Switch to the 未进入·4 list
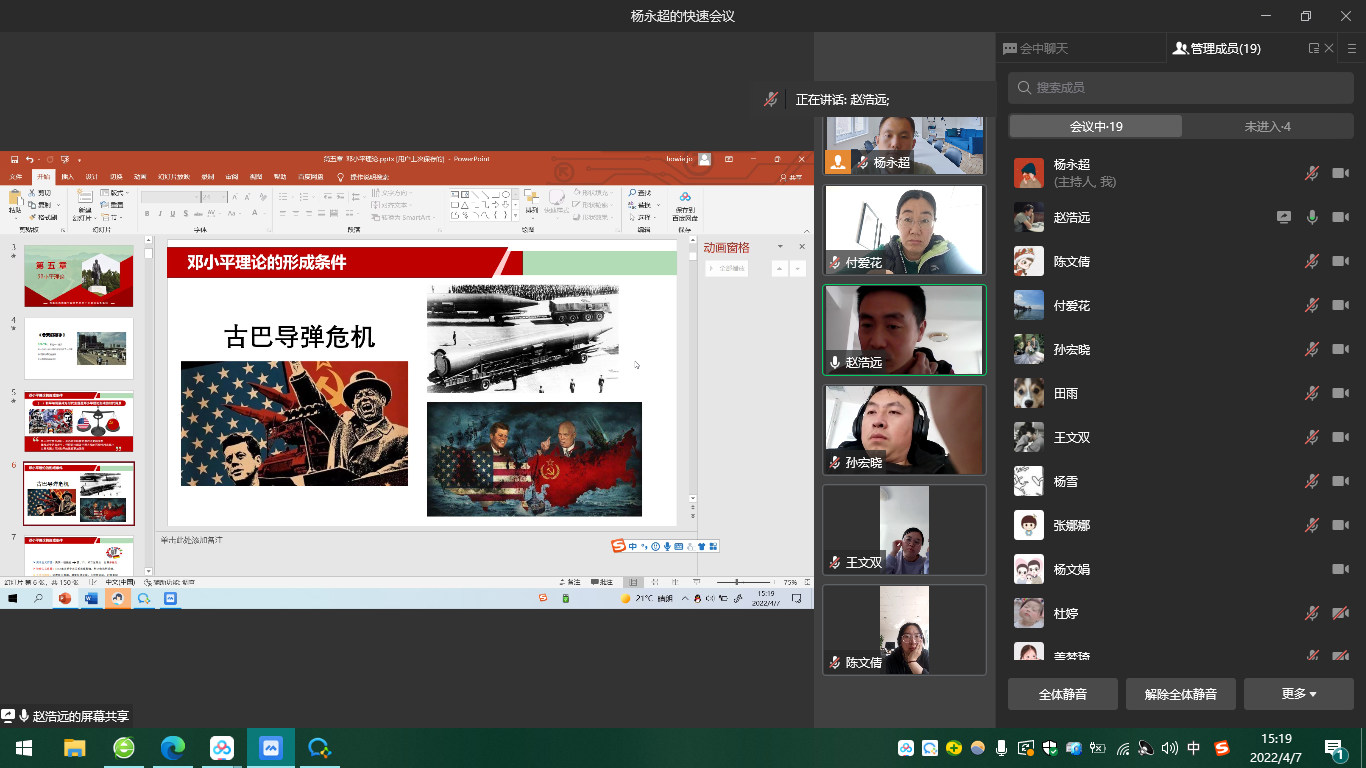 (x=1267, y=126)
